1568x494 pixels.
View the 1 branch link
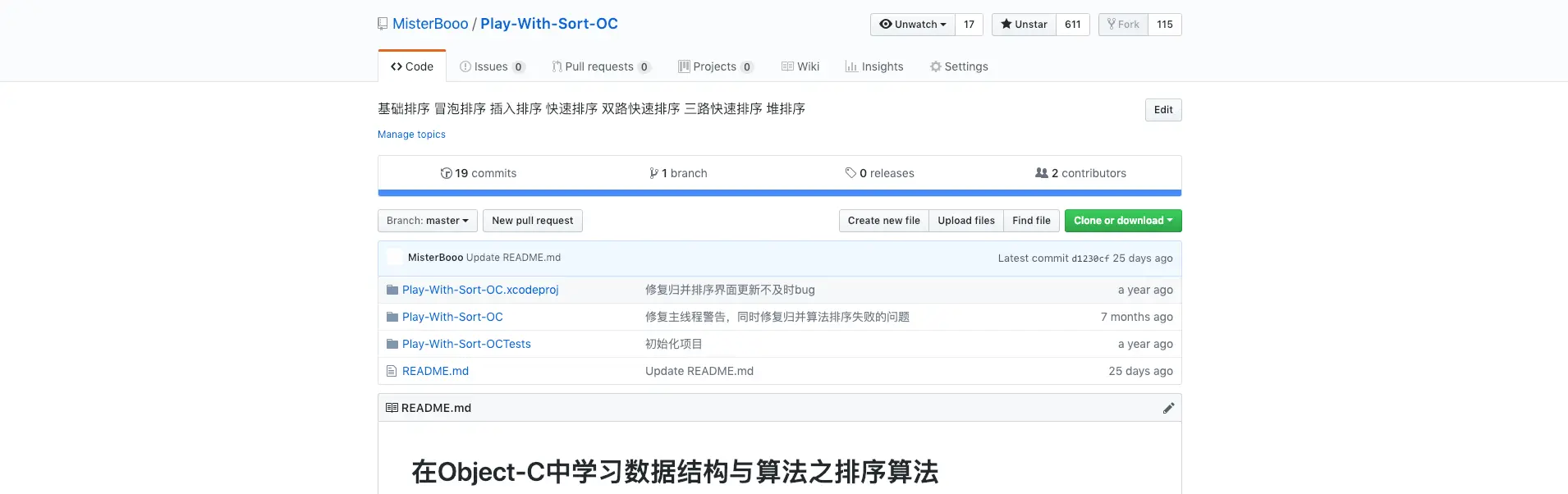coord(678,173)
